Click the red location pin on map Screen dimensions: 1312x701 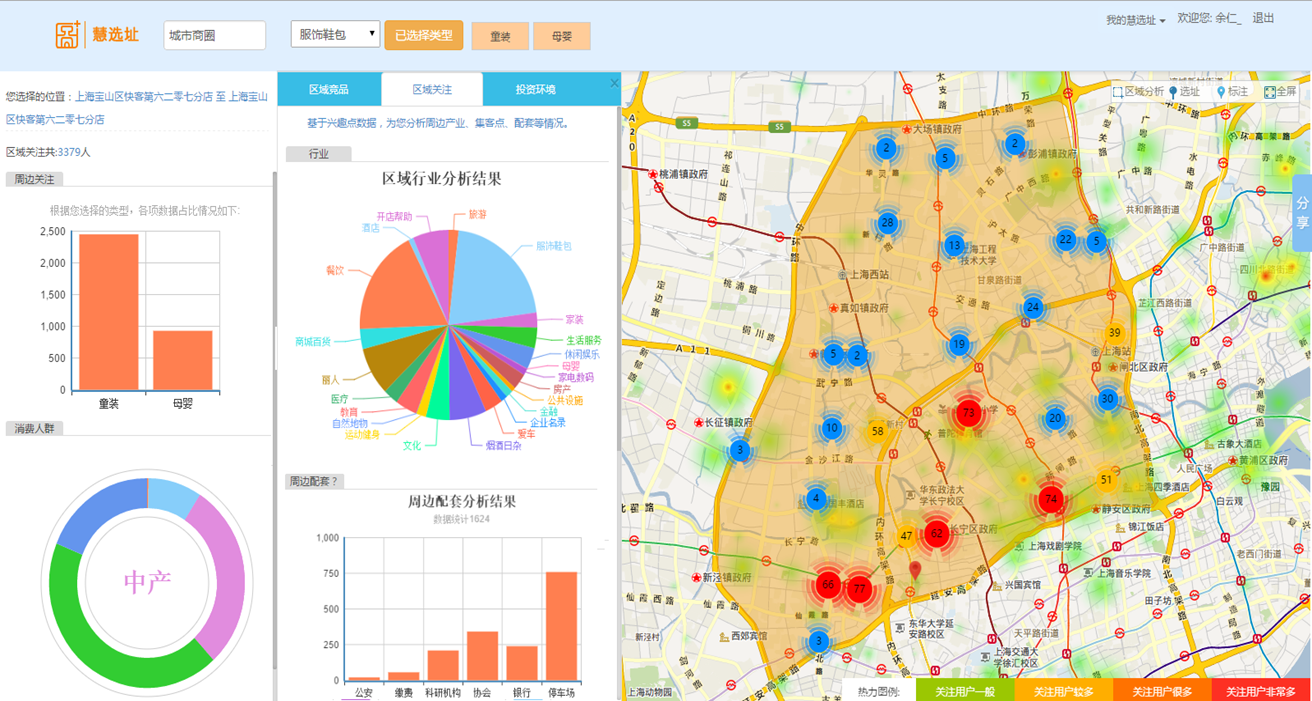coord(914,572)
